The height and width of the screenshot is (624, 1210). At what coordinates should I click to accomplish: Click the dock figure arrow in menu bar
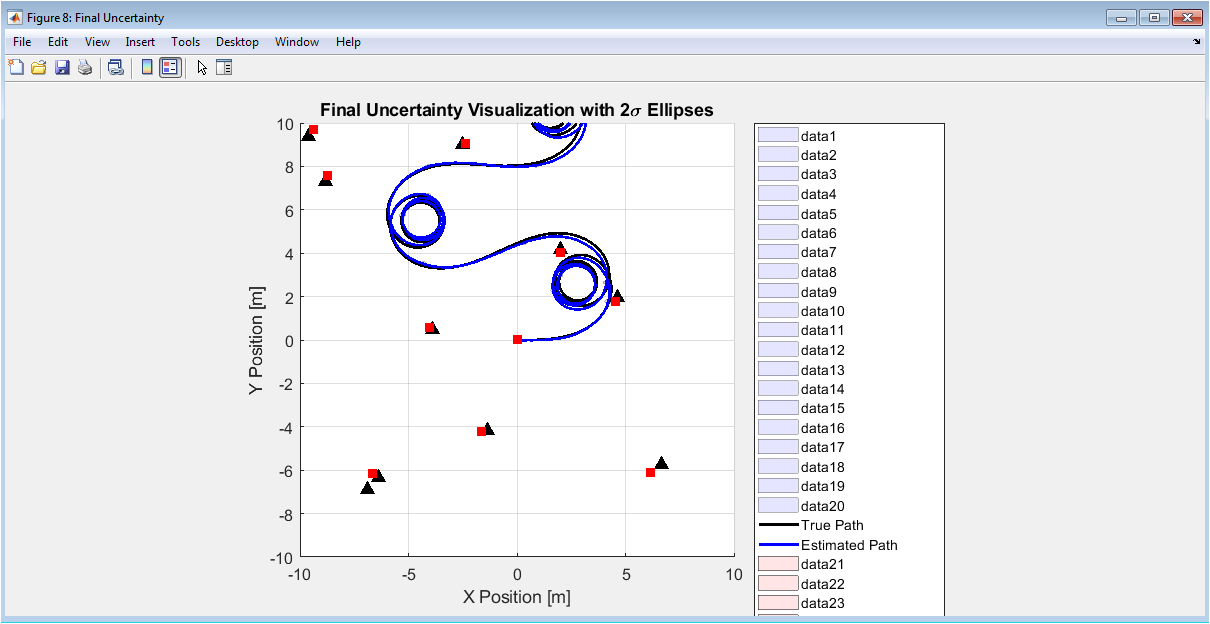click(1197, 42)
